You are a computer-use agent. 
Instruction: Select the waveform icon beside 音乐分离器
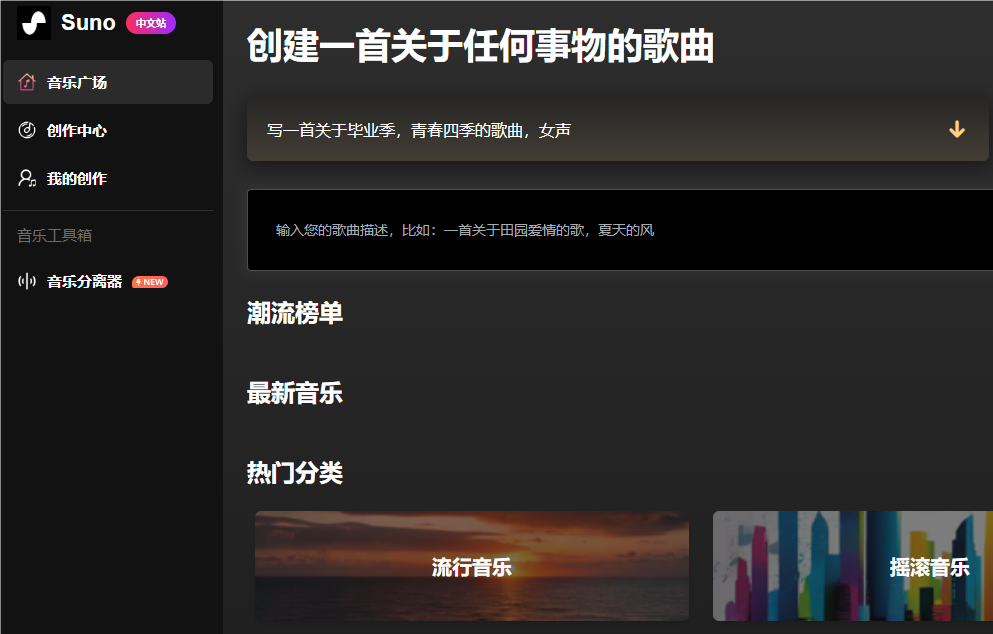[25, 281]
